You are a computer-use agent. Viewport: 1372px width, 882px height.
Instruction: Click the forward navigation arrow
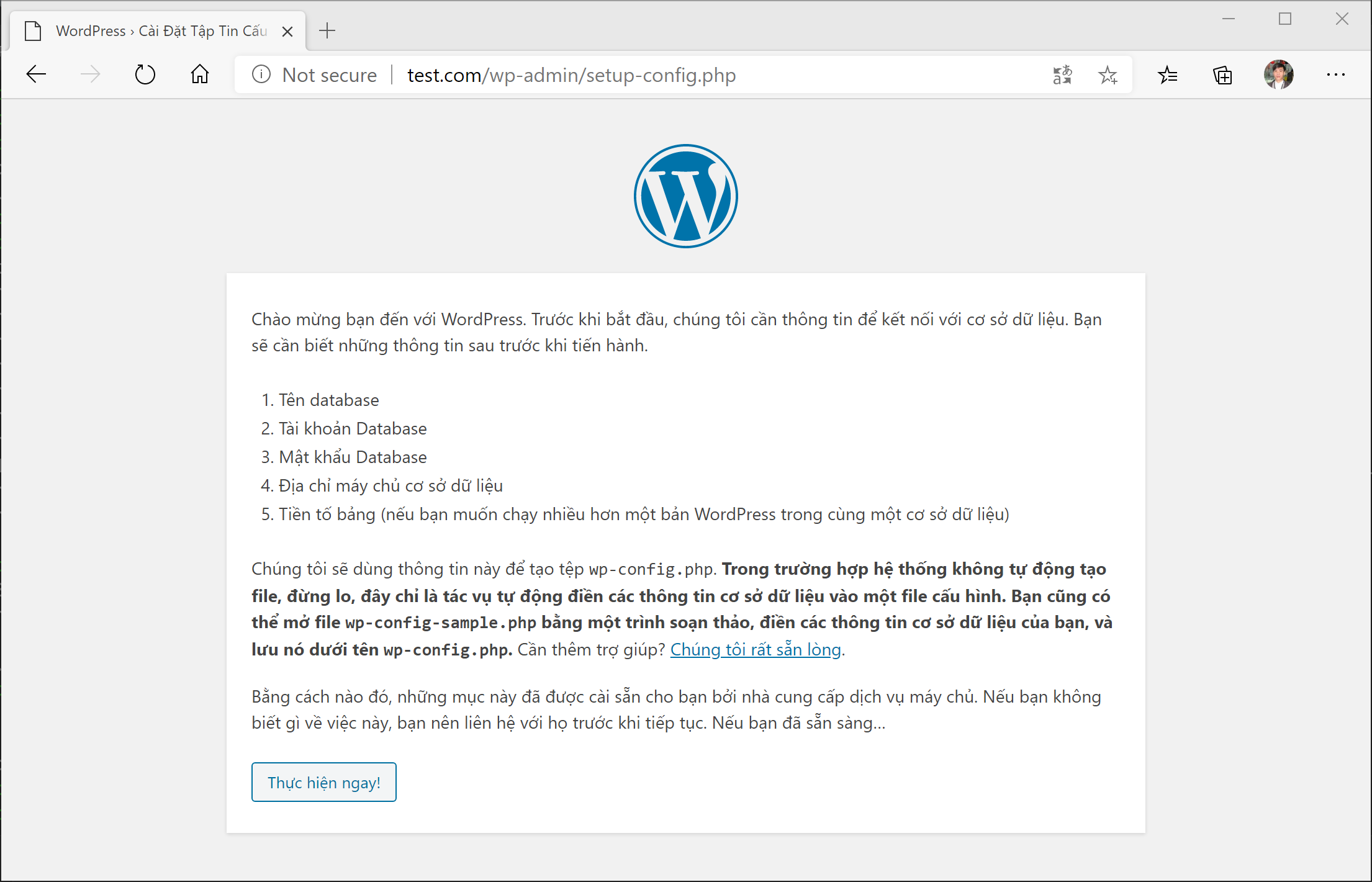pos(91,75)
